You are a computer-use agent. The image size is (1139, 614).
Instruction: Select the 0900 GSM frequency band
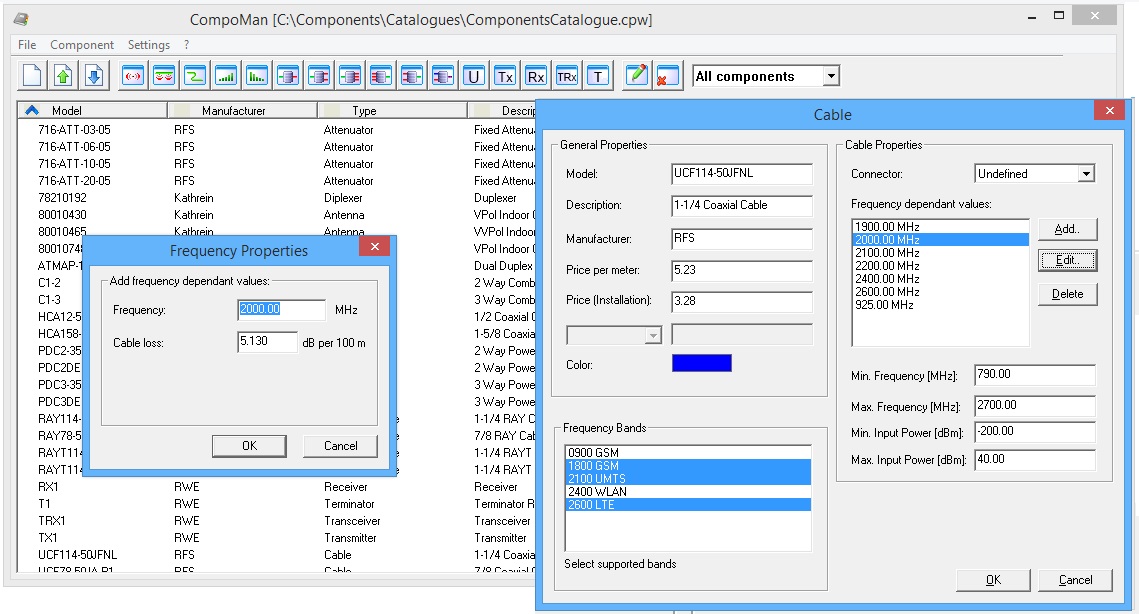coord(592,452)
